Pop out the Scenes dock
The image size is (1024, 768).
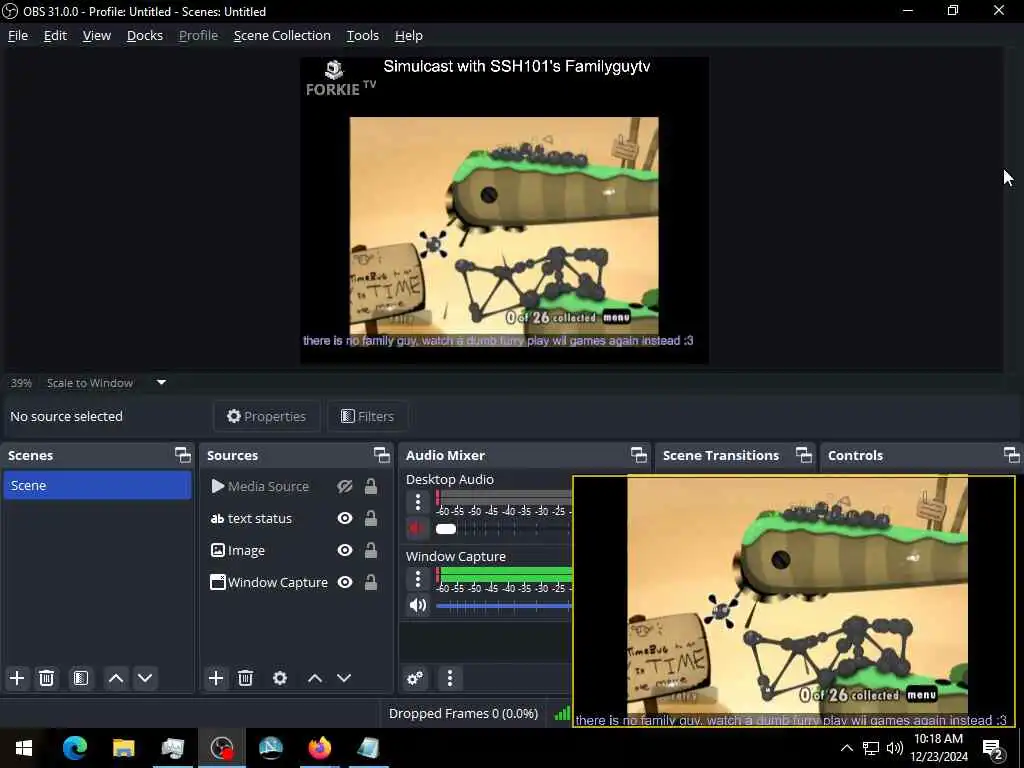tap(183, 455)
